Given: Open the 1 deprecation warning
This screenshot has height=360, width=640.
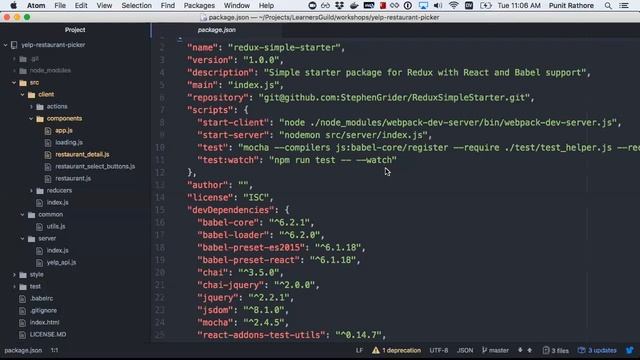Looking at the screenshot, I should coord(396,350).
